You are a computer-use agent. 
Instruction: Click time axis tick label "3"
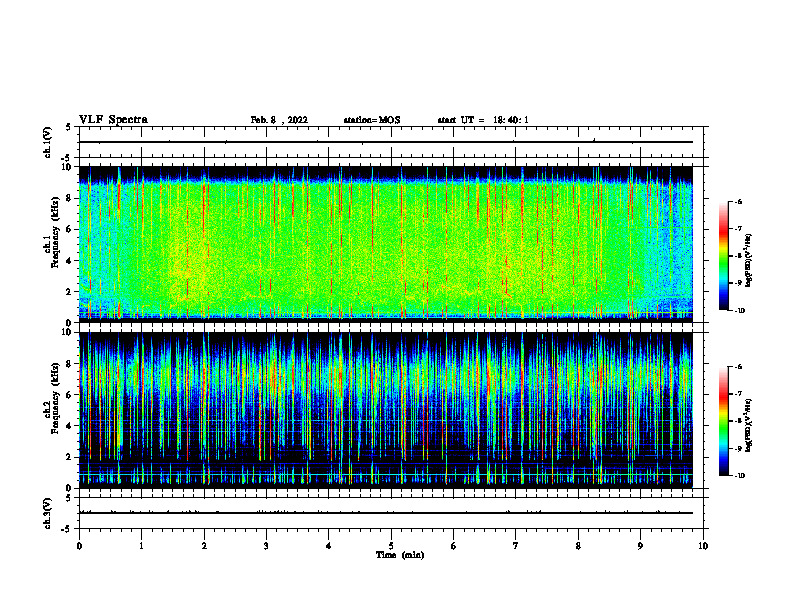(266, 546)
